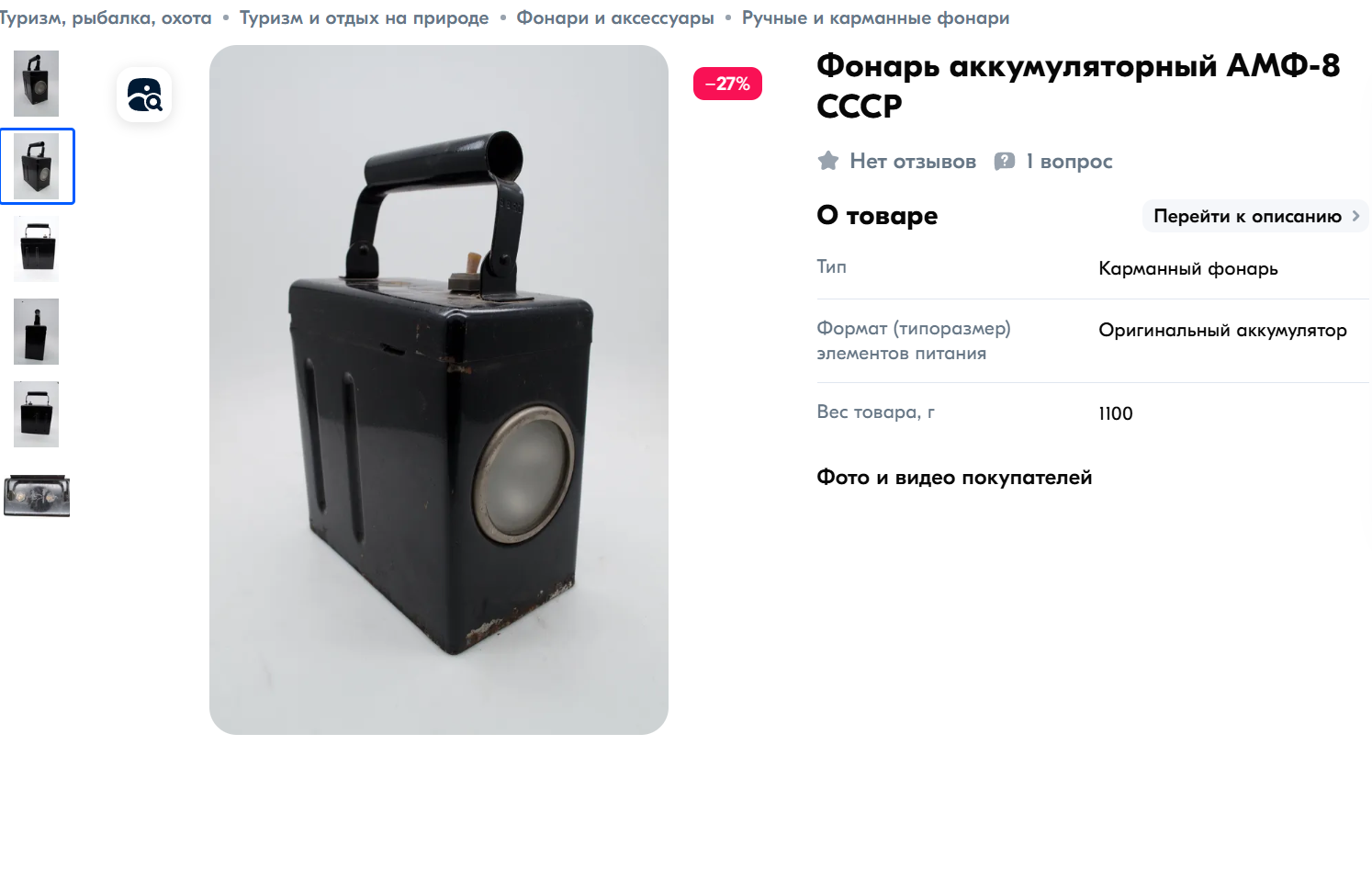This screenshot has width=1372, height=869.
Task: Click the main lantern product image
Action: [x=439, y=389]
